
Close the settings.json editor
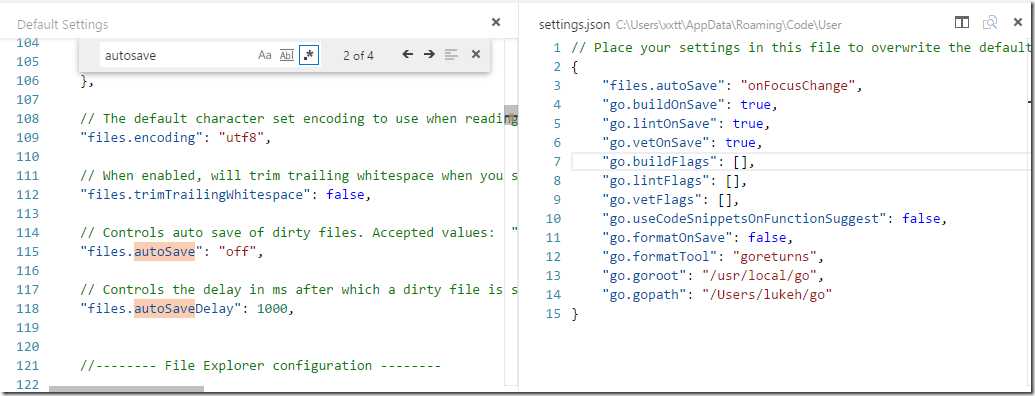[x=1018, y=22]
